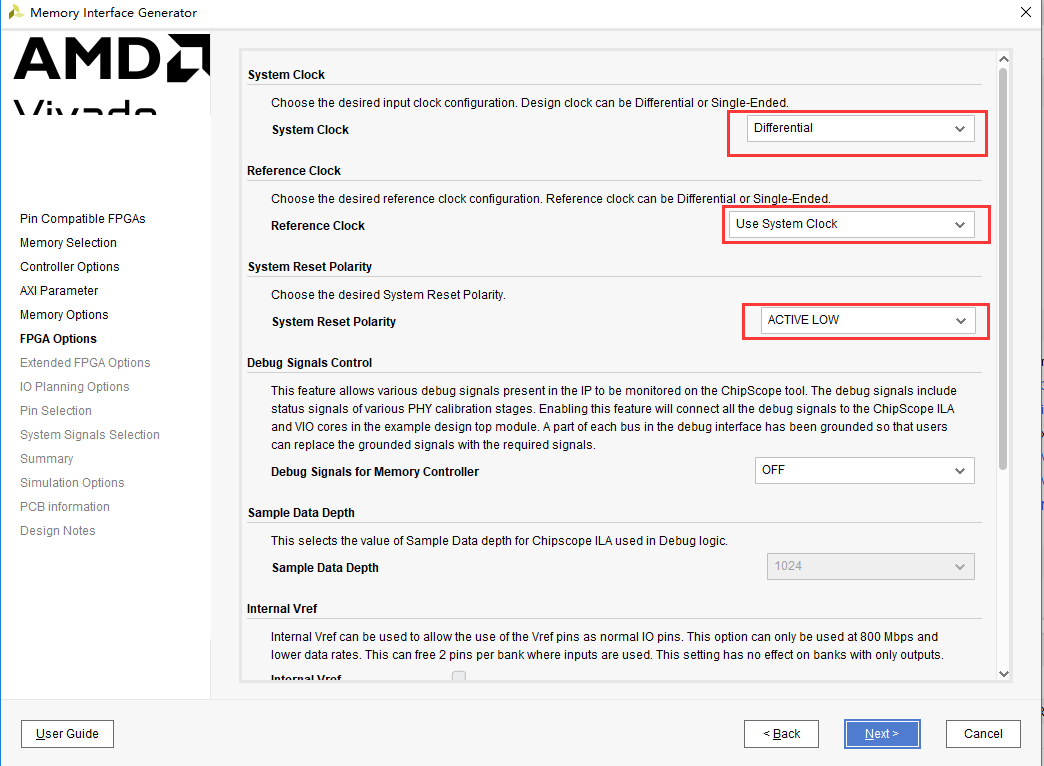Open the System Reset Polarity ACTIVE LOW dropdown
The image size is (1044, 766).
click(868, 320)
